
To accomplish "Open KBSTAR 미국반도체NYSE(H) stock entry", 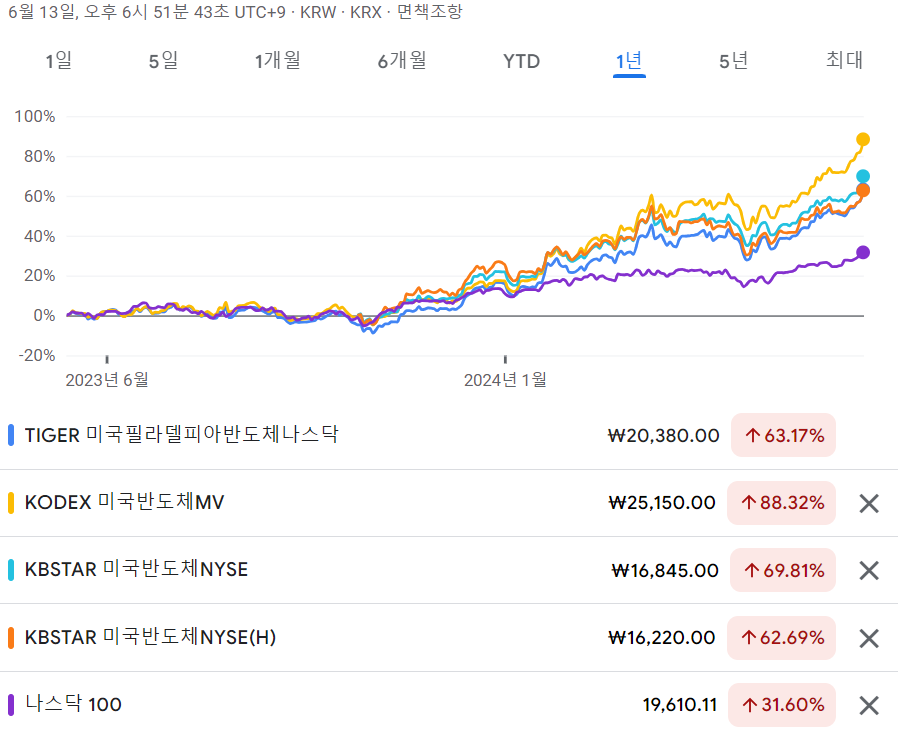I will pyautogui.click(x=150, y=637).
